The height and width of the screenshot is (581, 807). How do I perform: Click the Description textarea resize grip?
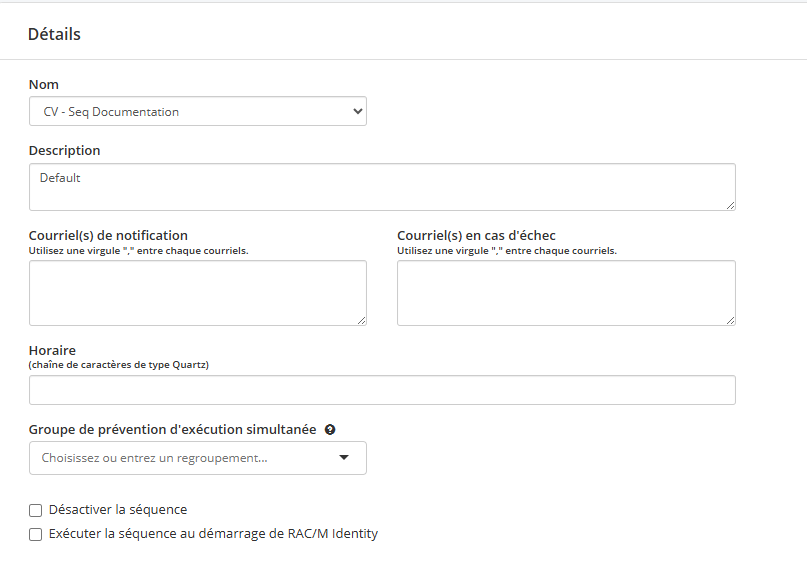[x=730, y=206]
